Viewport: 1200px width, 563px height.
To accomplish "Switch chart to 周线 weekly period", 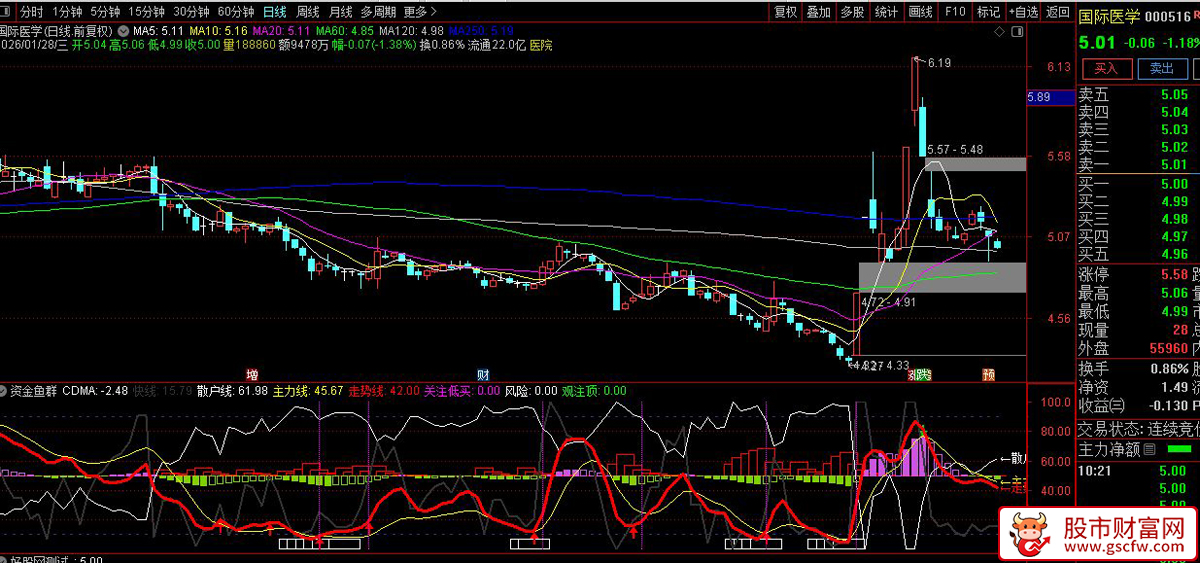I will tap(308, 12).
